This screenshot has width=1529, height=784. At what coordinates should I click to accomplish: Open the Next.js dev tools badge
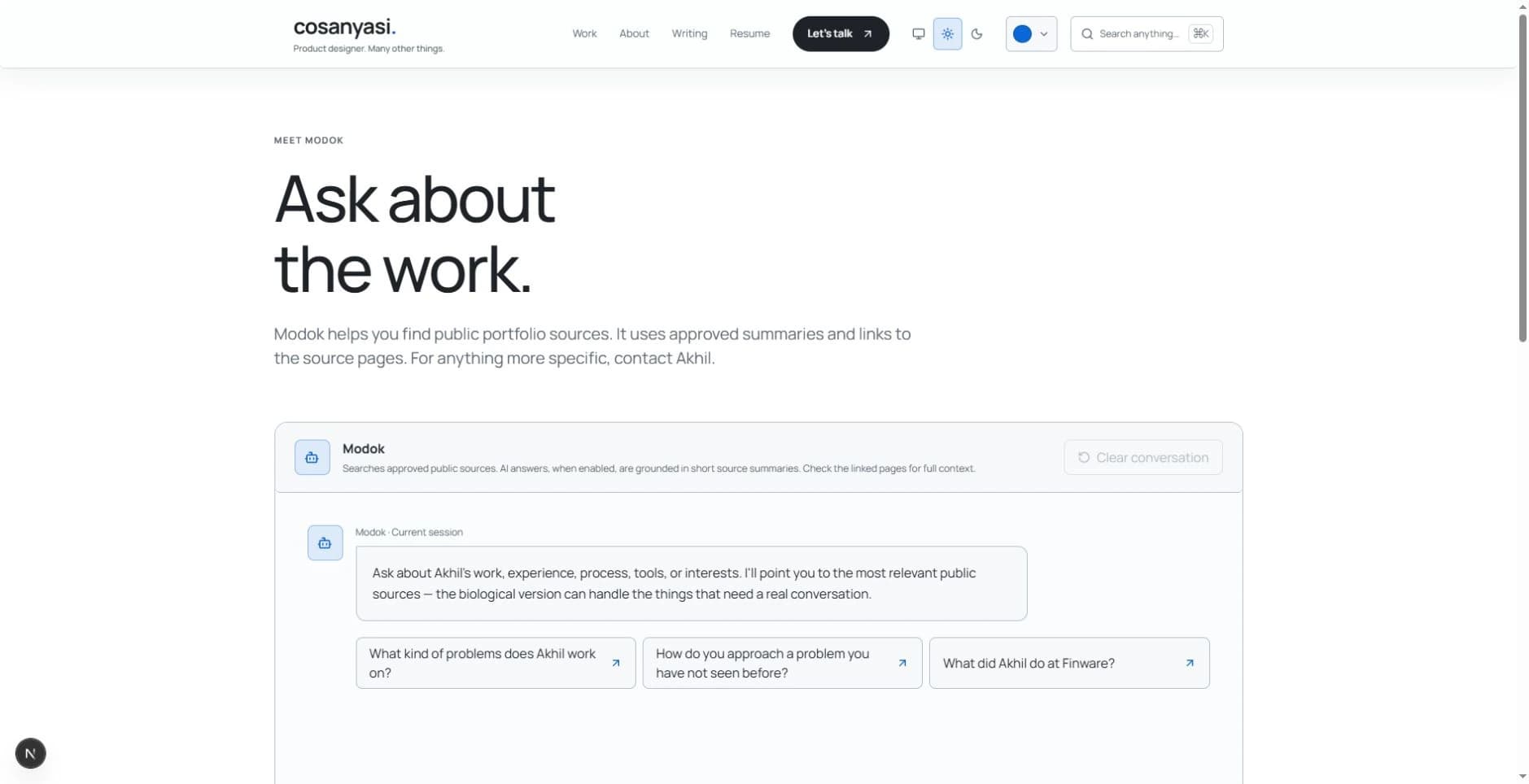(30, 753)
